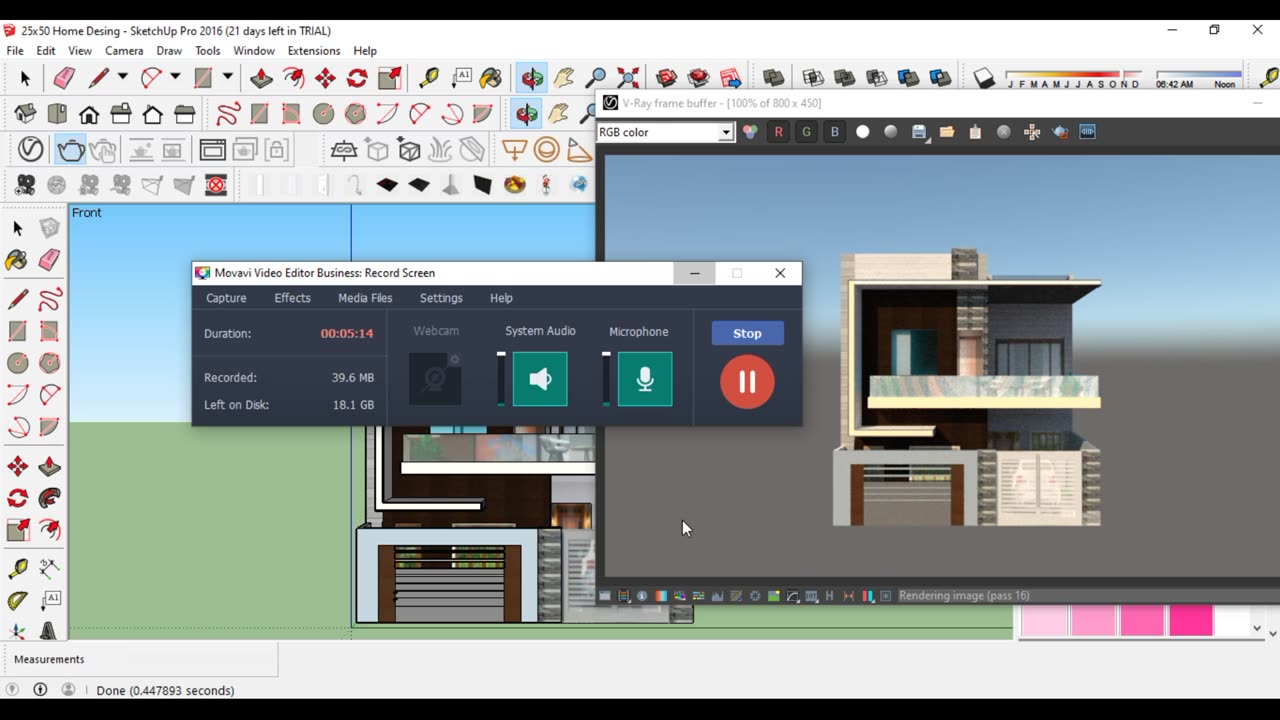Click the V-Ray sphere light icon

(x=547, y=150)
